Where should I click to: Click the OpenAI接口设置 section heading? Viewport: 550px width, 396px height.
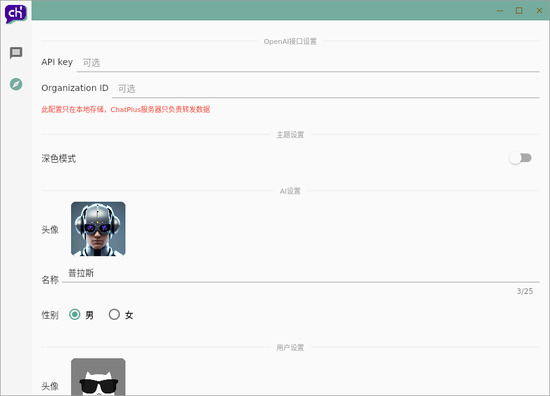[x=290, y=41]
